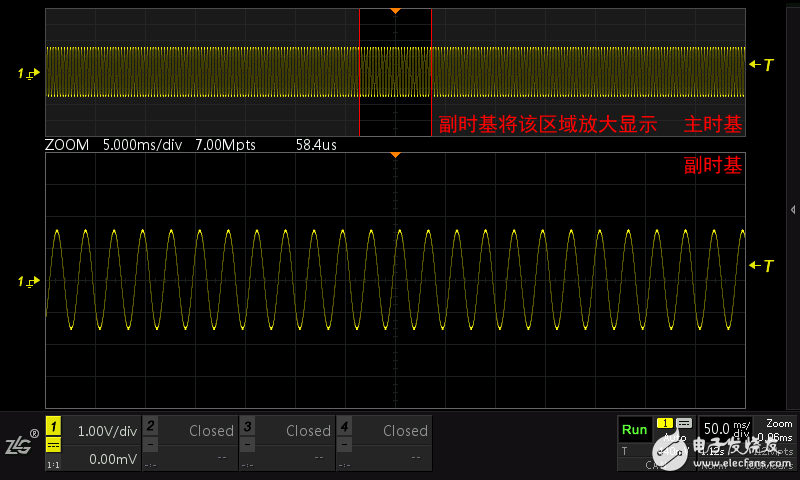Viewport: 800px width, 480px height.
Task: Click channel 1 DC coupling icon
Action: click(x=53, y=445)
